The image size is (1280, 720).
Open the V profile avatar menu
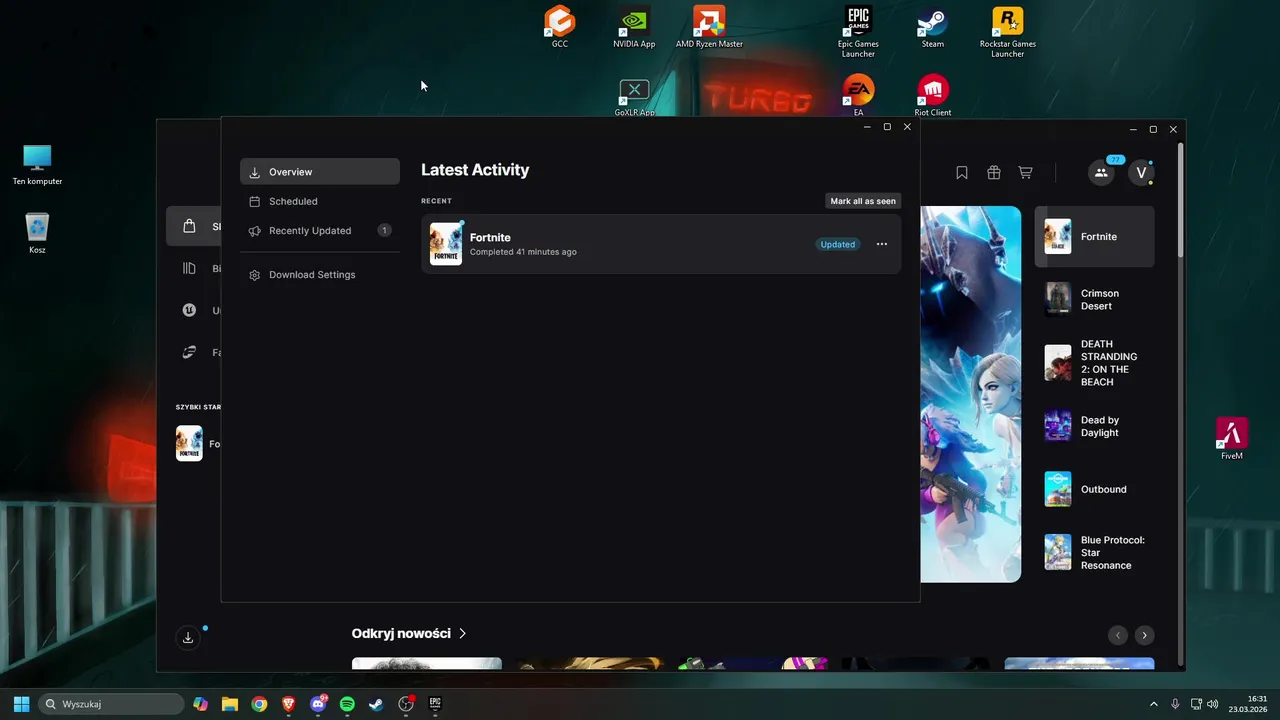[1142, 173]
